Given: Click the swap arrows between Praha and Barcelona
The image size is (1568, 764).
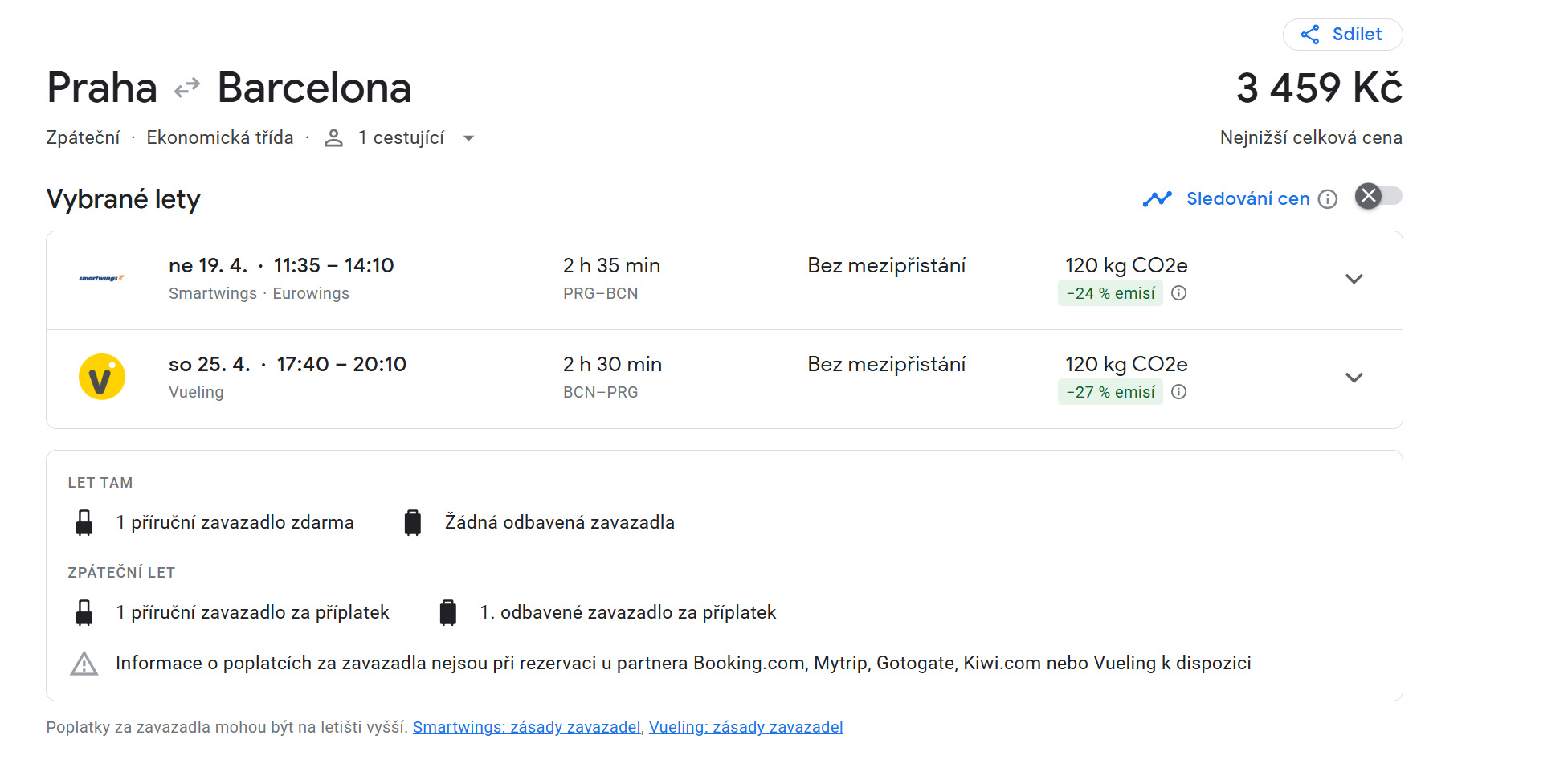Looking at the screenshot, I should click(x=187, y=88).
